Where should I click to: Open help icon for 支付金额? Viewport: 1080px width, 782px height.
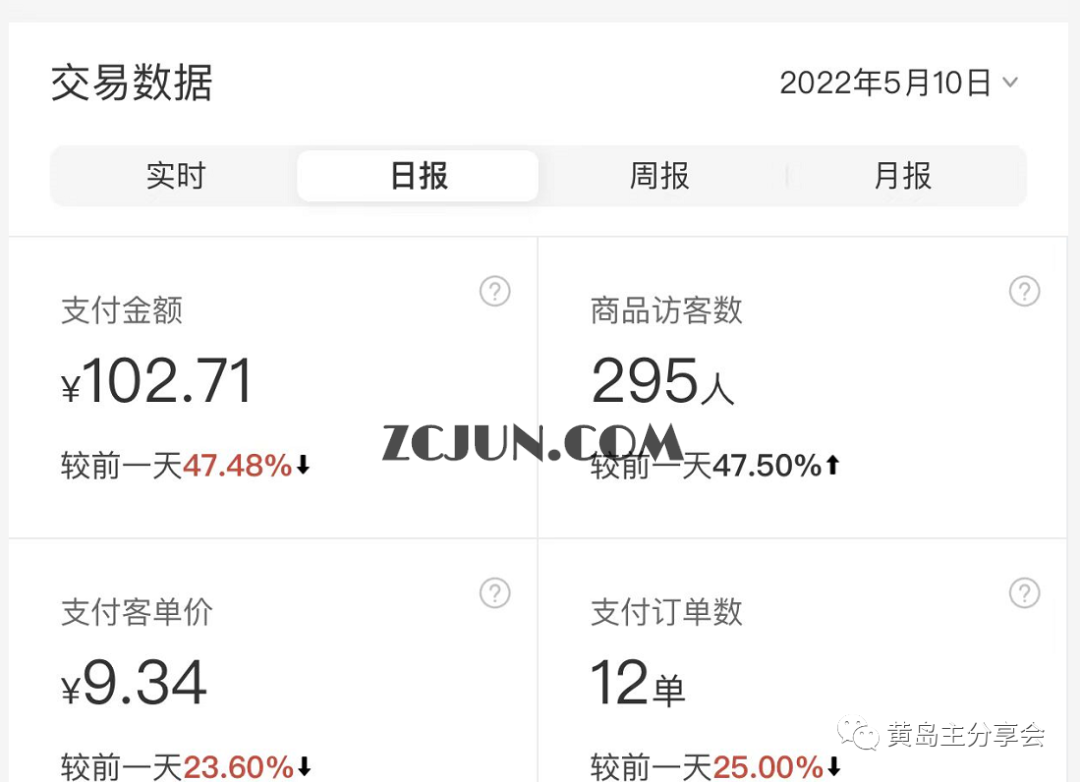click(x=495, y=291)
